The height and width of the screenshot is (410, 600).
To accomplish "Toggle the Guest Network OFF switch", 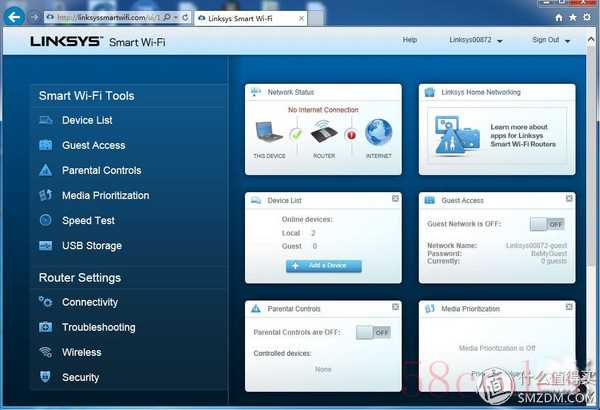I will (x=547, y=224).
